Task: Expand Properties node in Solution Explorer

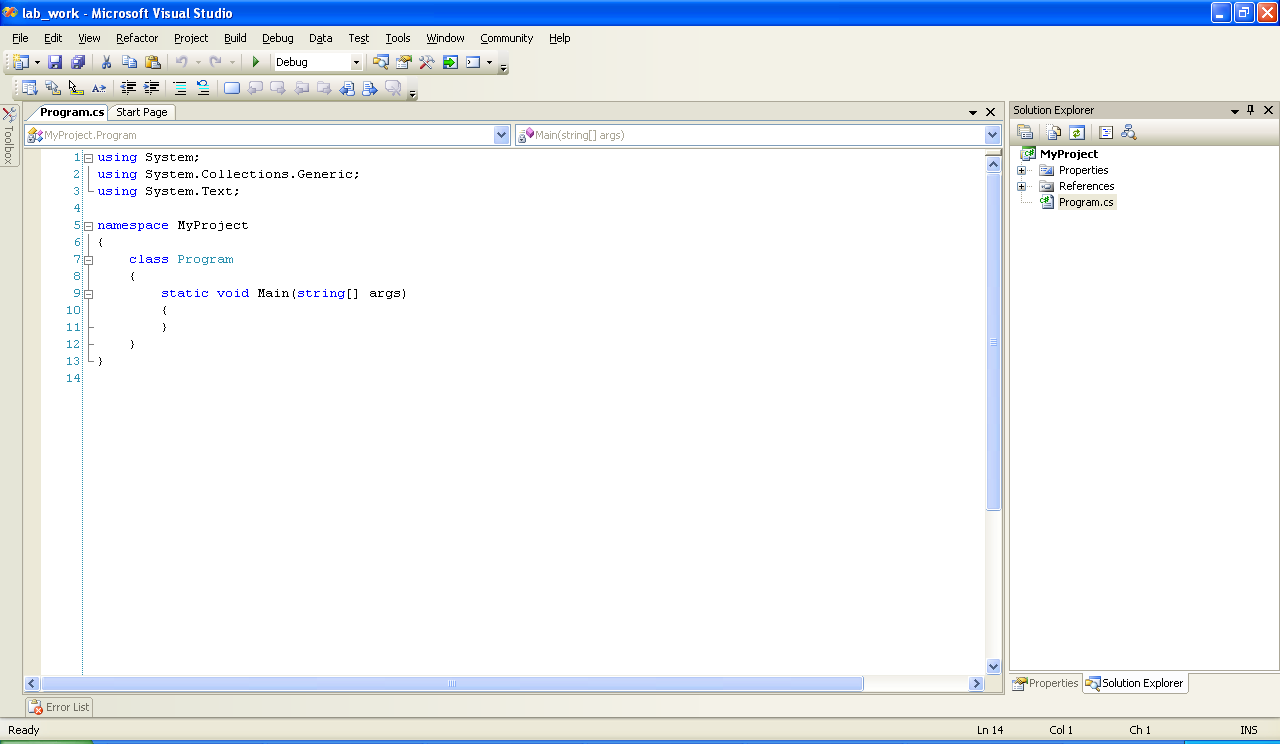Action: click(x=1021, y=170)
